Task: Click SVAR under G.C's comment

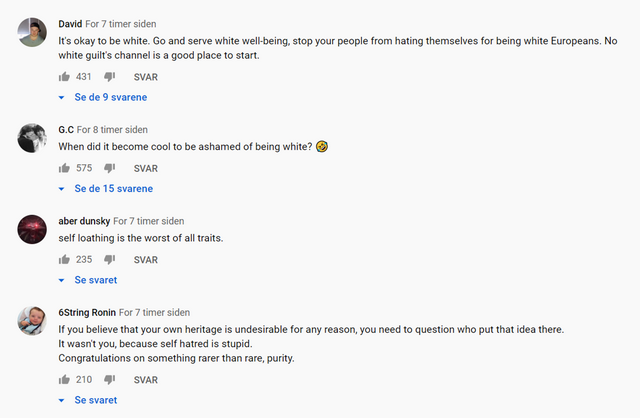Action: pyautogui.click(x=146, y=169)
